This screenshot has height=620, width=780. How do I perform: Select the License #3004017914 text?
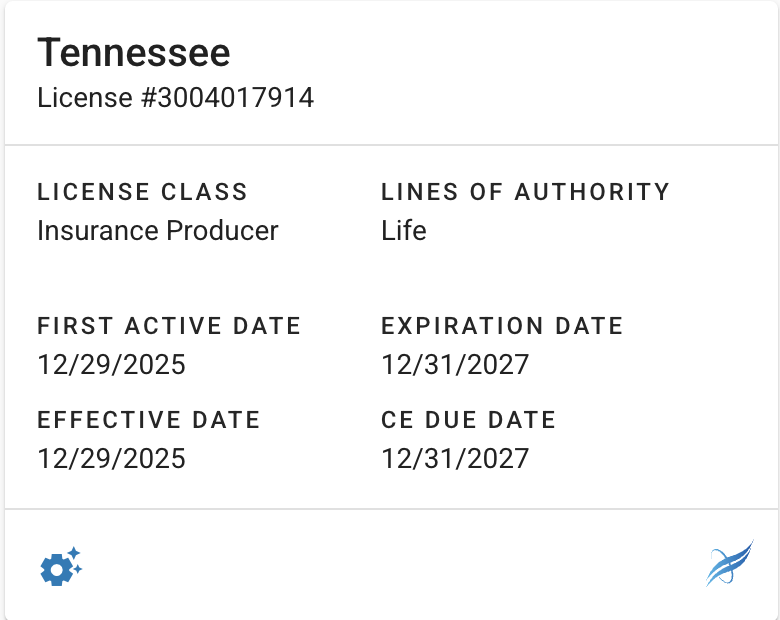pyautogui.click(x=175, y=98)
